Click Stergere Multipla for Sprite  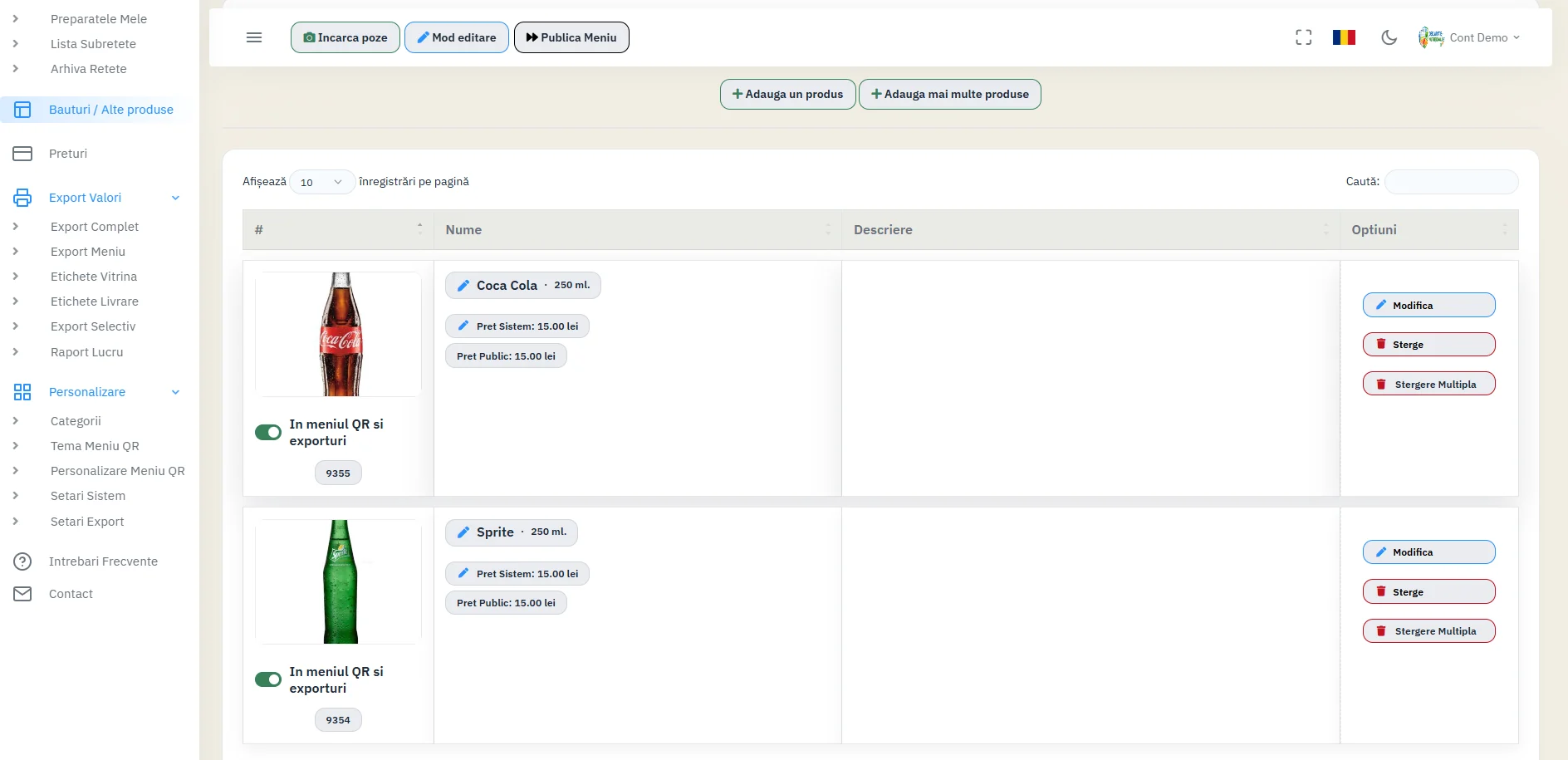1429,631
